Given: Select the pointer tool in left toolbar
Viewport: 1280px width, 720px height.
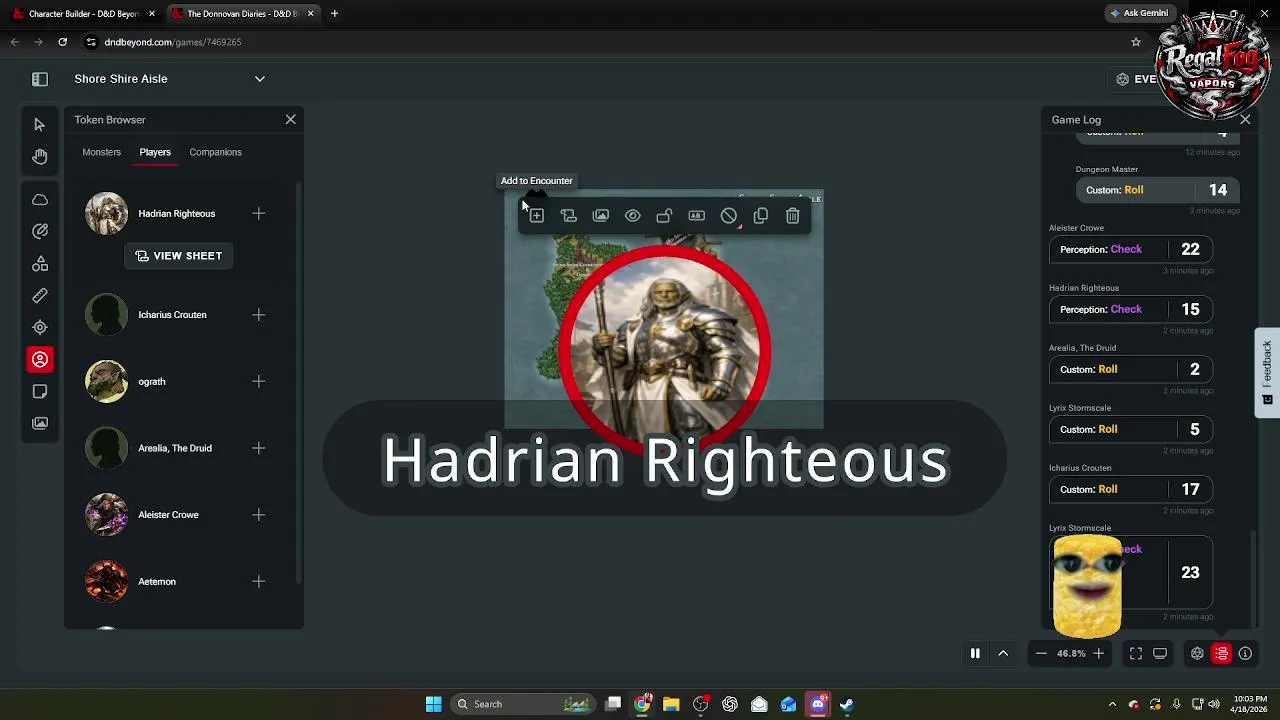Looking at the screenshot, I should (x=40, y=125).
